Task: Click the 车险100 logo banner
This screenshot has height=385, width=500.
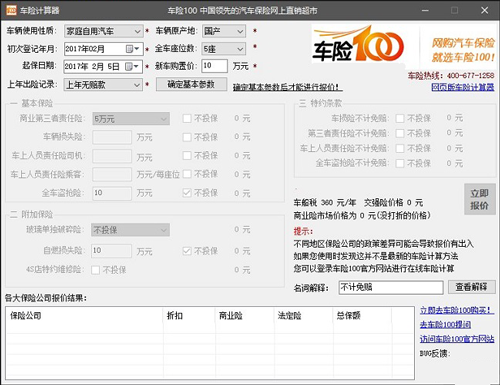Action: 358,44
